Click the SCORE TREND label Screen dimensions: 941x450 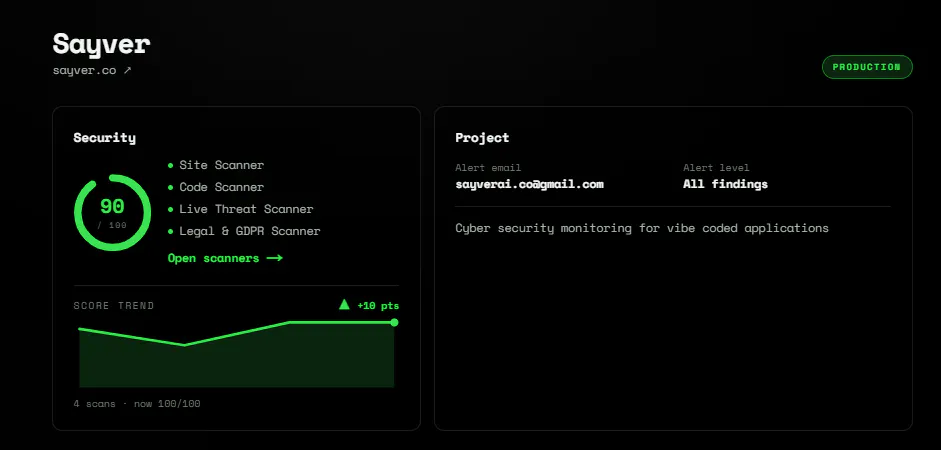[x=113, y=305]
